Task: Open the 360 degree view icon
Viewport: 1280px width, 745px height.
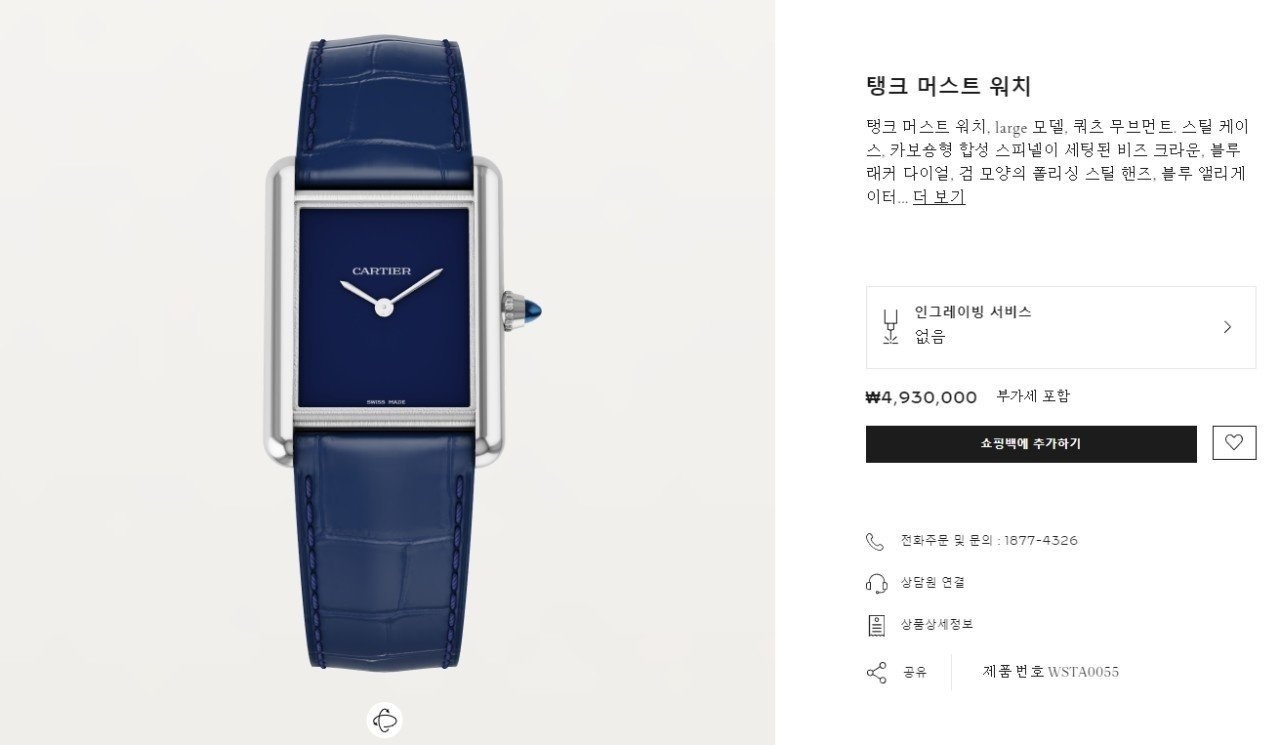Action: [385, 720]
